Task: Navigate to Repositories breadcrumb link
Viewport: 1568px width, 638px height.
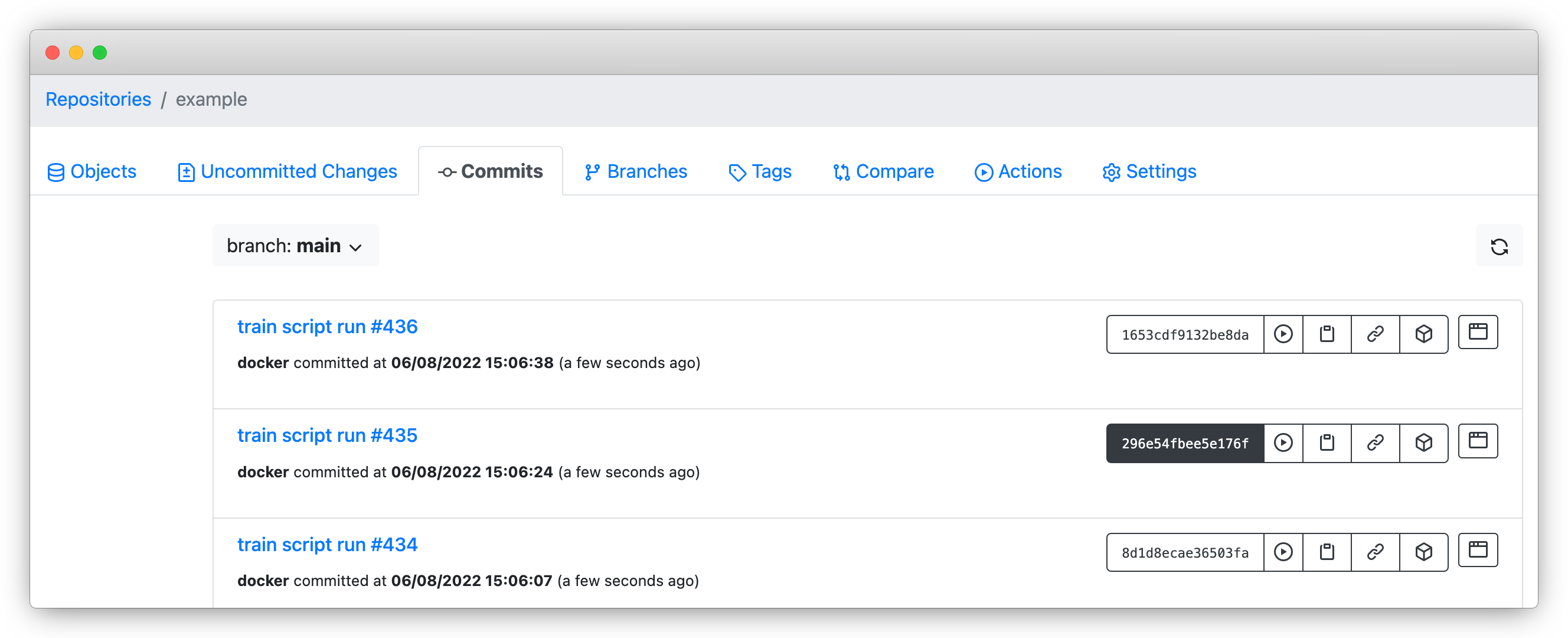Action: coord(98,99)
